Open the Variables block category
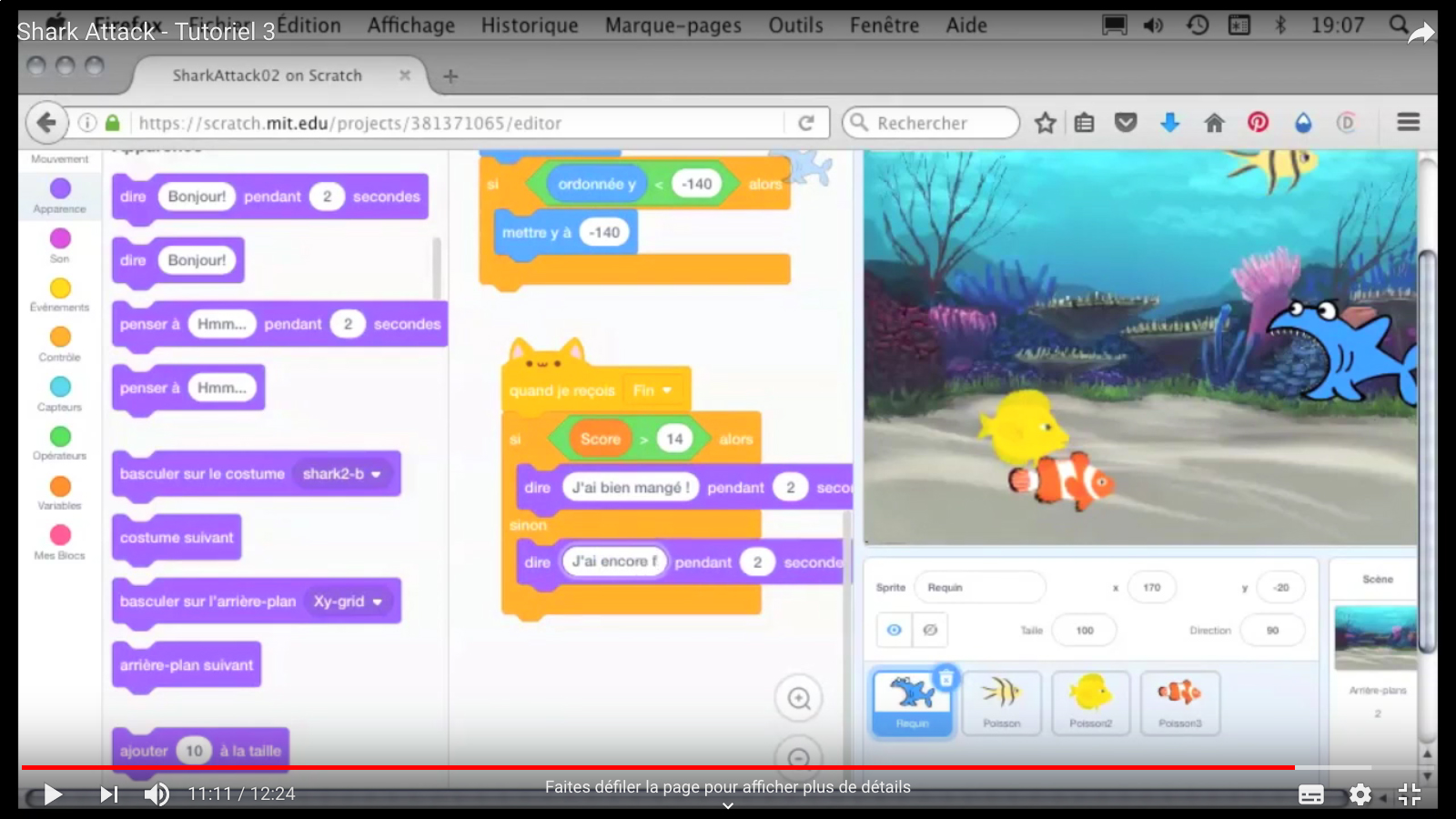The width and height of the screenshot is (1456, 819). pyautogui.click(x=60, y=493)
